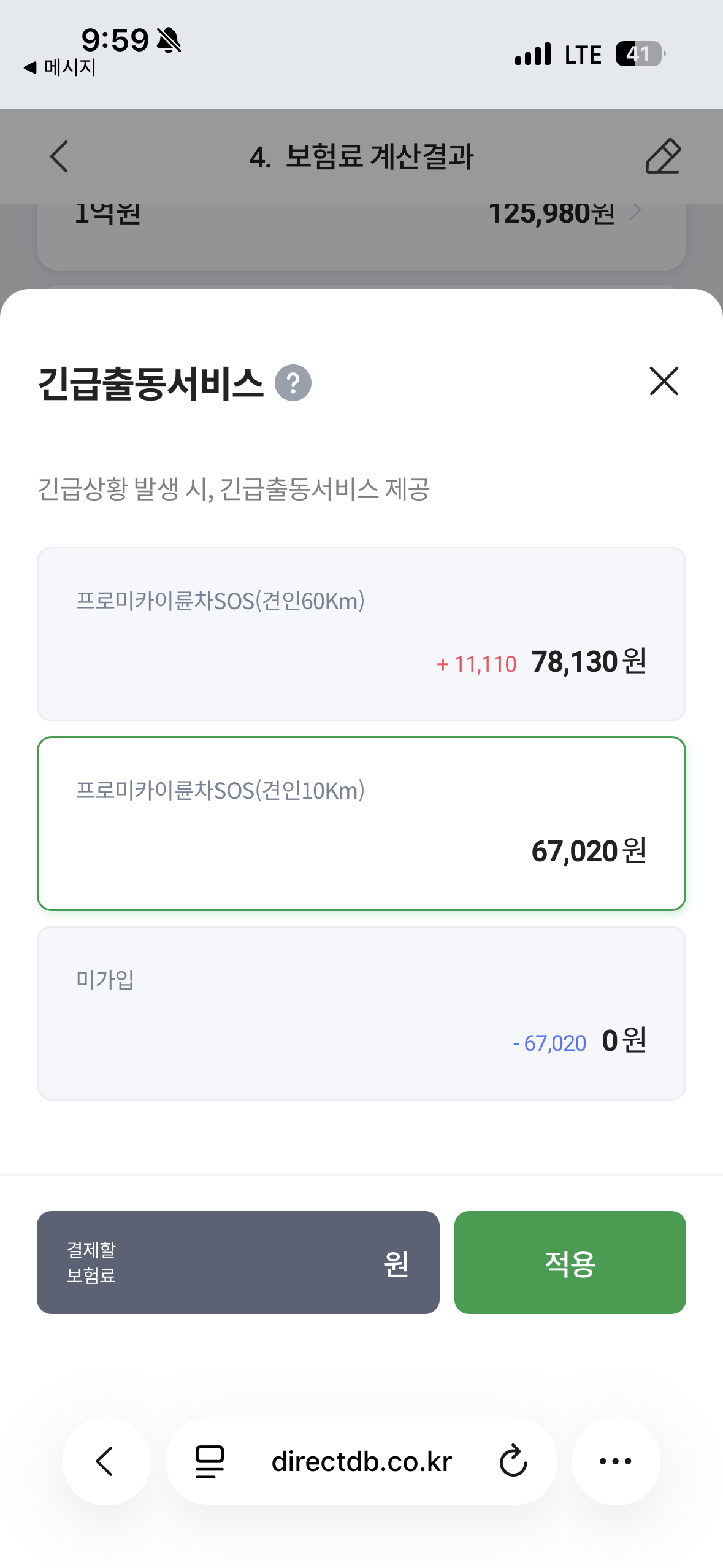Select 프로미카이륜차SOS(견인60Km) option
Viewport: 723px width, 1568px height.
pyautogui.click(x=361, y=634)
